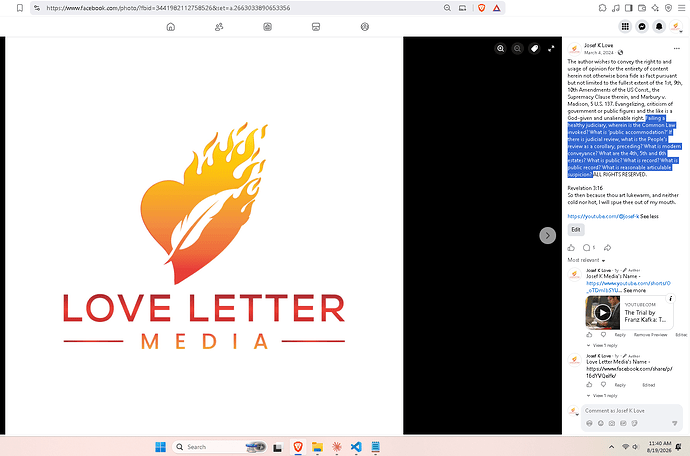Open the Facebook menu grid icon
Image resolution: width=690 pixels, height=456 pixels.
pos(625,26)
